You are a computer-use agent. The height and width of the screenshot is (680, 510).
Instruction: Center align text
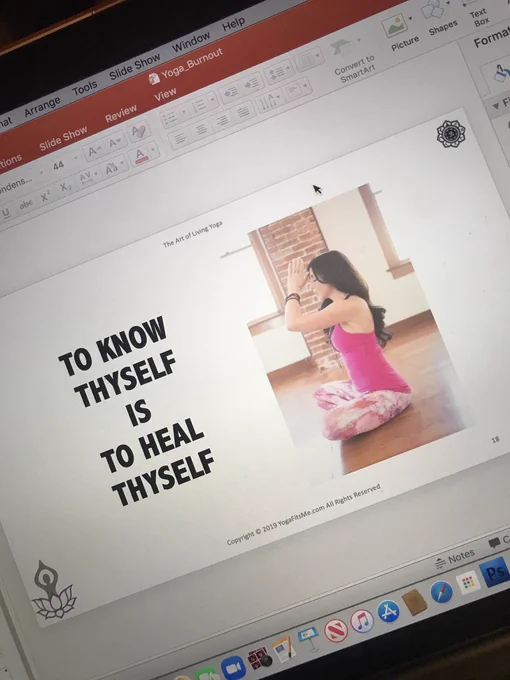click(201, 130)
